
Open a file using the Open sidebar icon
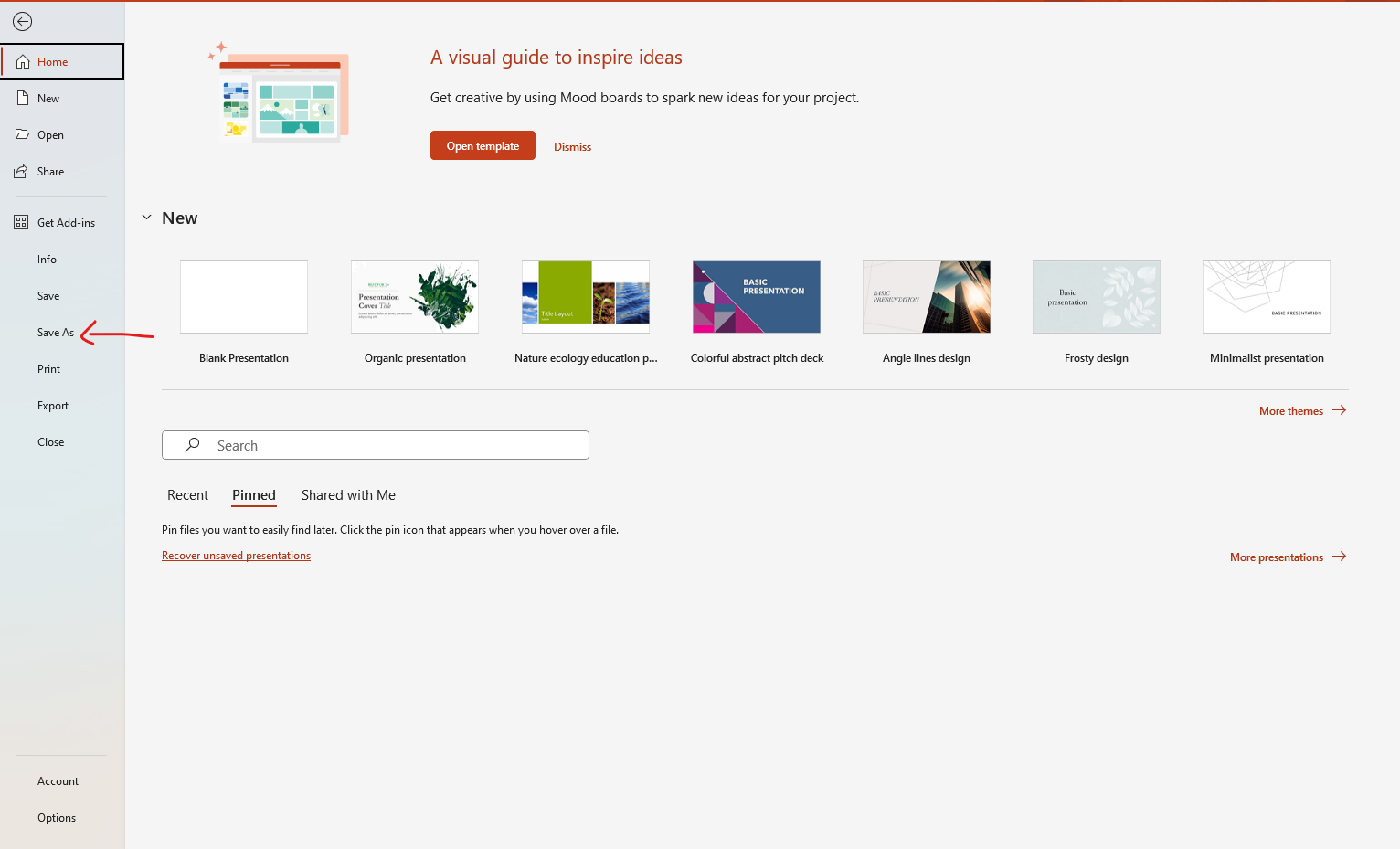click(51, 134)
